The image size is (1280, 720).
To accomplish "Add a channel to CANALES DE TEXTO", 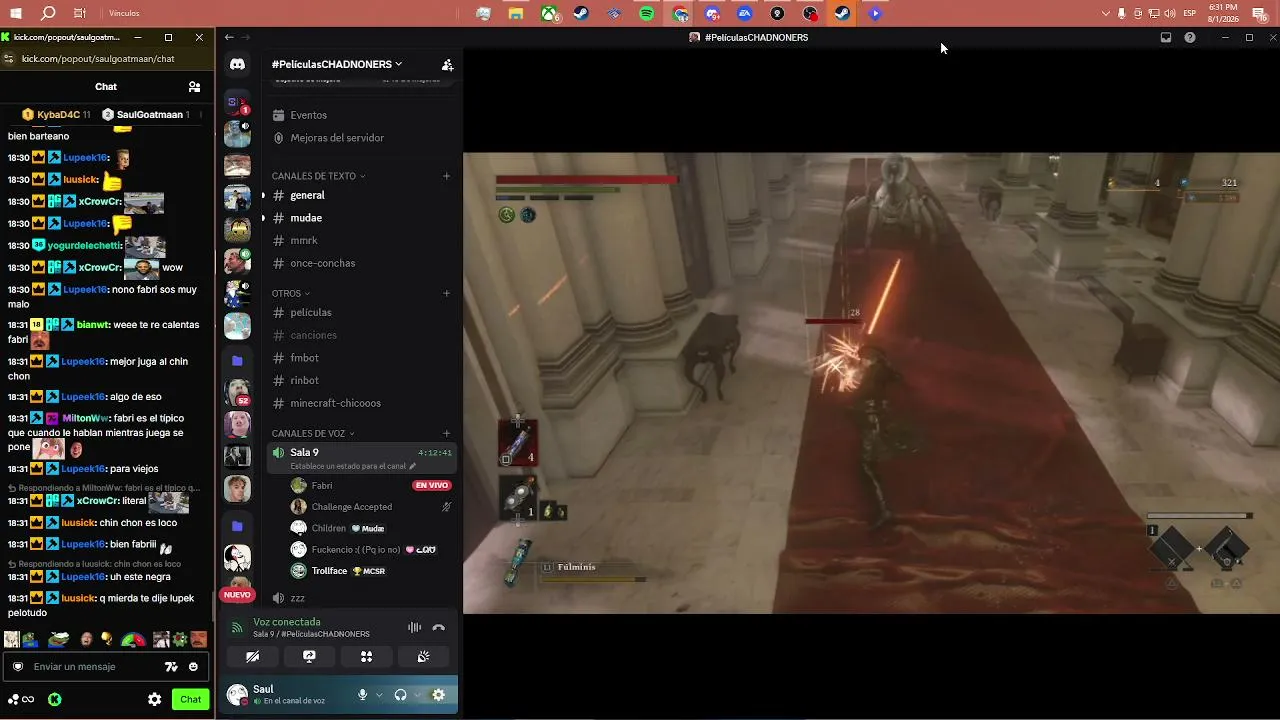I will (x=447, y=176).
